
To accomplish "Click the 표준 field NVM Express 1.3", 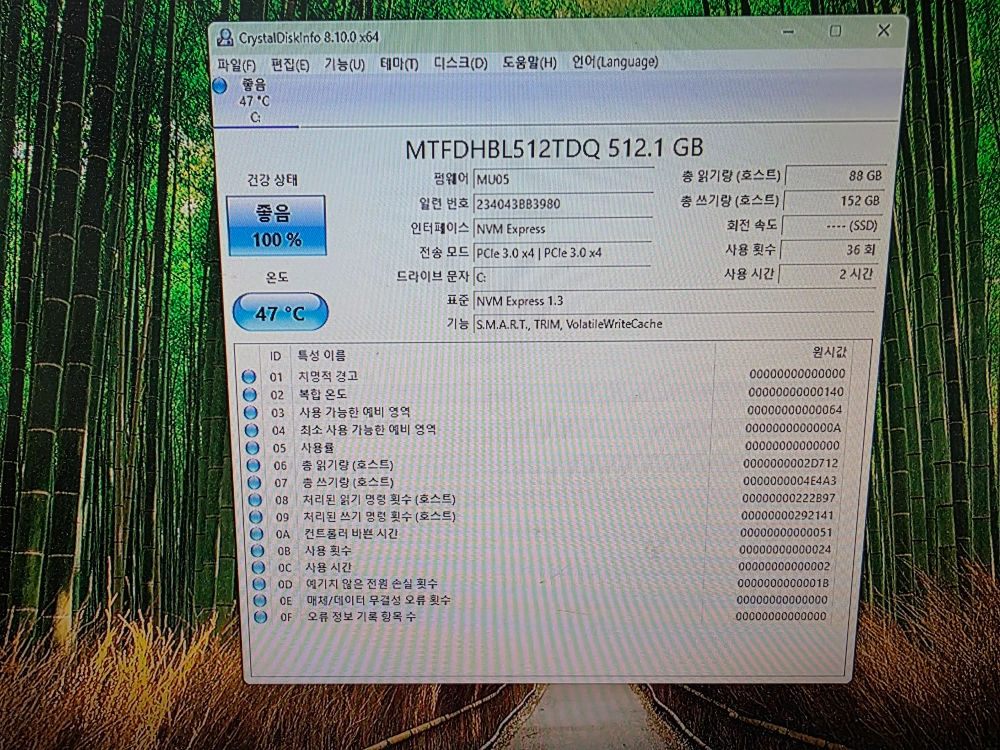I will click(x=675, y=300).
